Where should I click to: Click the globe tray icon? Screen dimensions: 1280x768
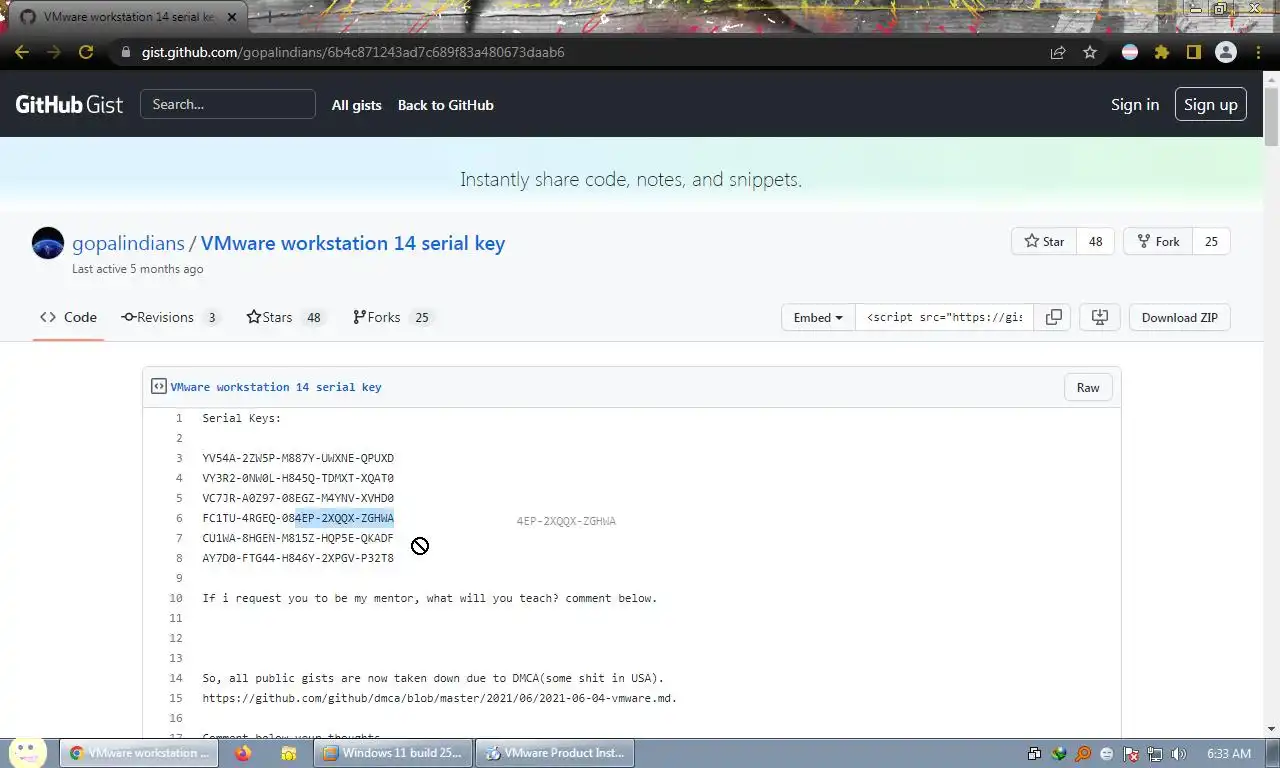[1059, 754]
